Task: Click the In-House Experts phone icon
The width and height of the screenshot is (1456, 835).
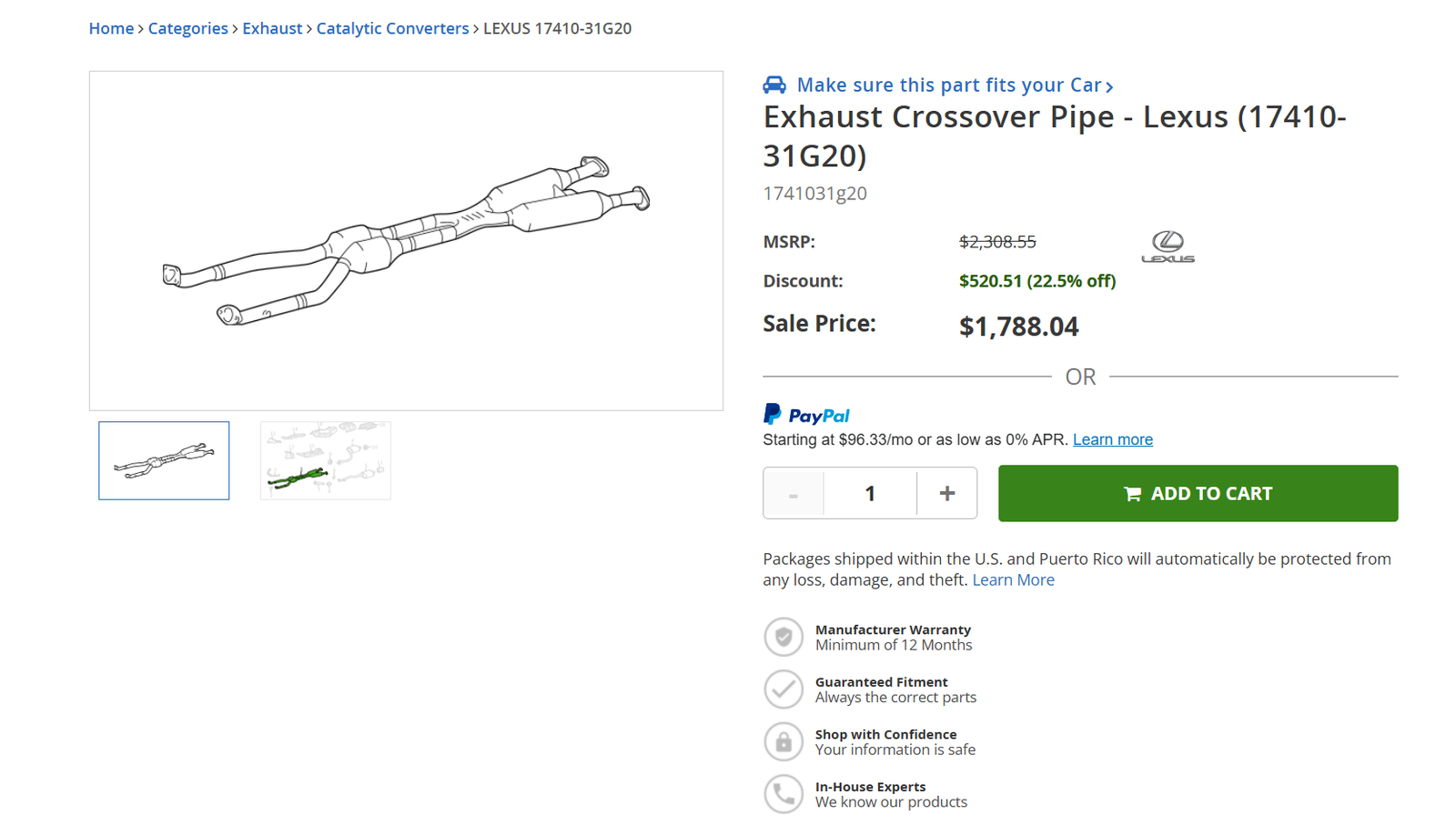Action: pyautogui.click(x=783, y=794)
